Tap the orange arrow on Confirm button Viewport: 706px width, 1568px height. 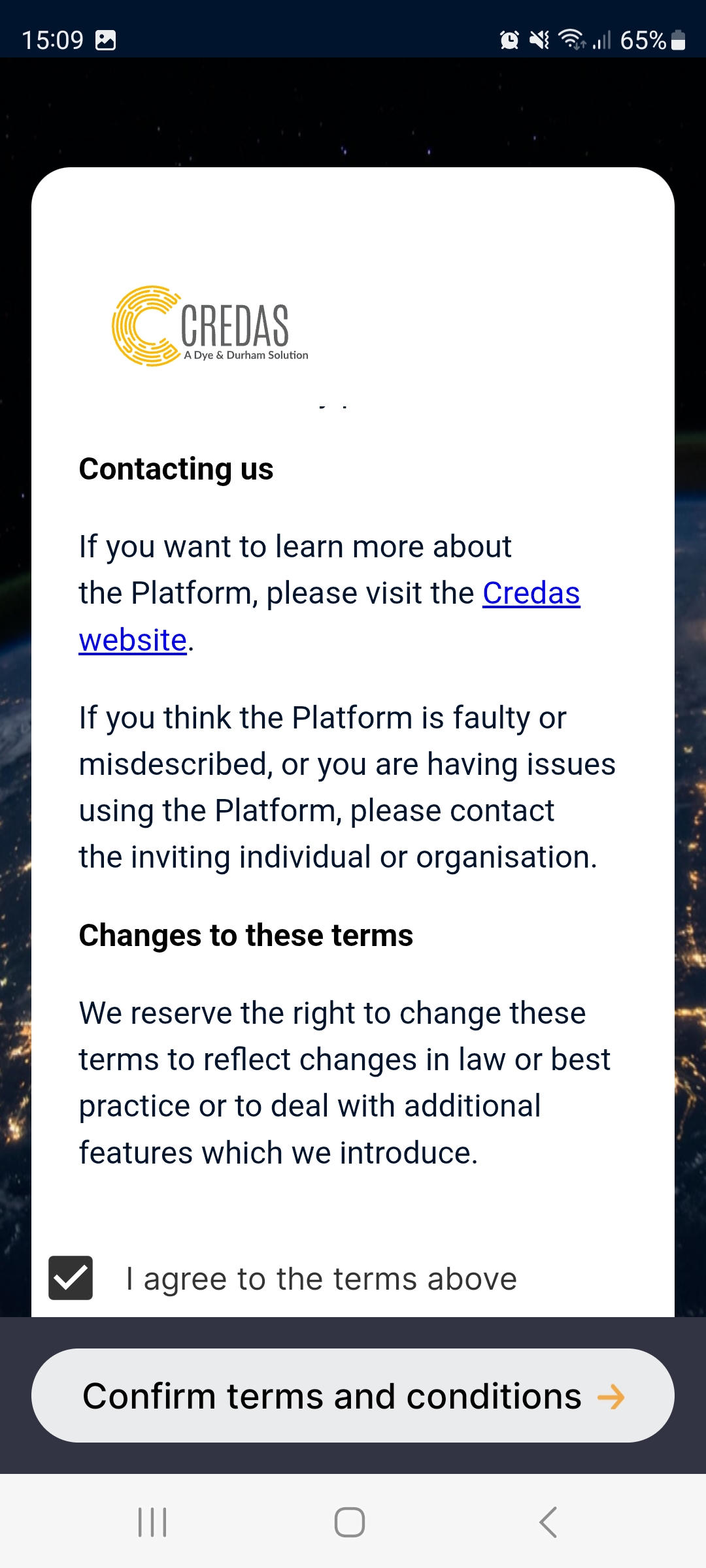(611, 1397)
